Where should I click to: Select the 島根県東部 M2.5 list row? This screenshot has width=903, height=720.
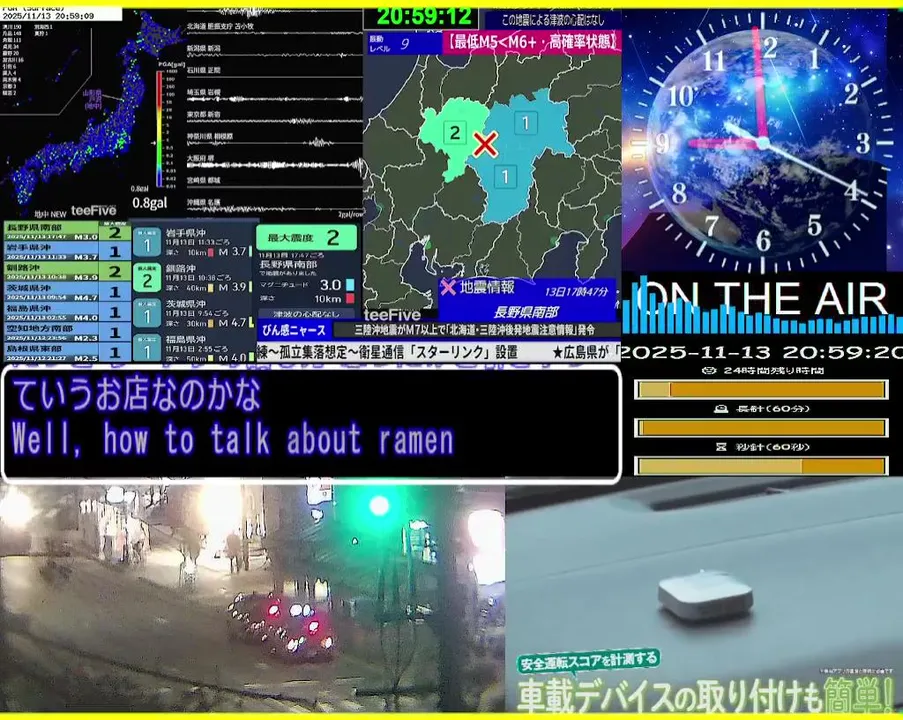point(67,352)
